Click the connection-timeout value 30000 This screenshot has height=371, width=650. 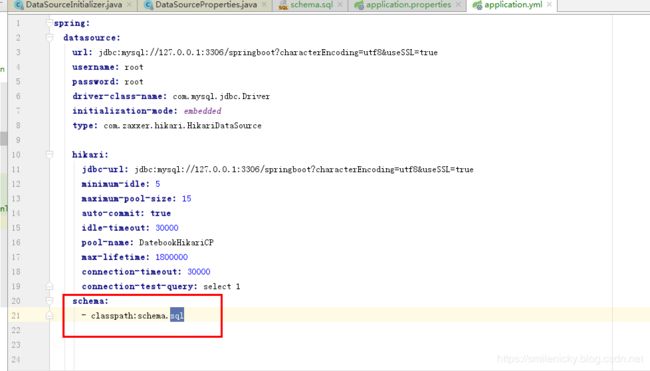pos(199,272)
